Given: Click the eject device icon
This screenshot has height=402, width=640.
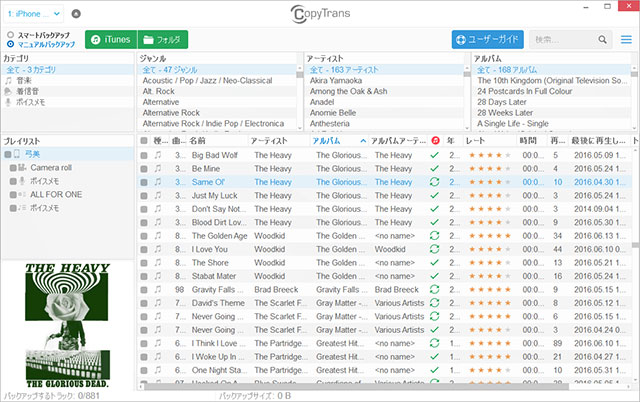Looking at the screenshot, I should (x=78, y=14).
